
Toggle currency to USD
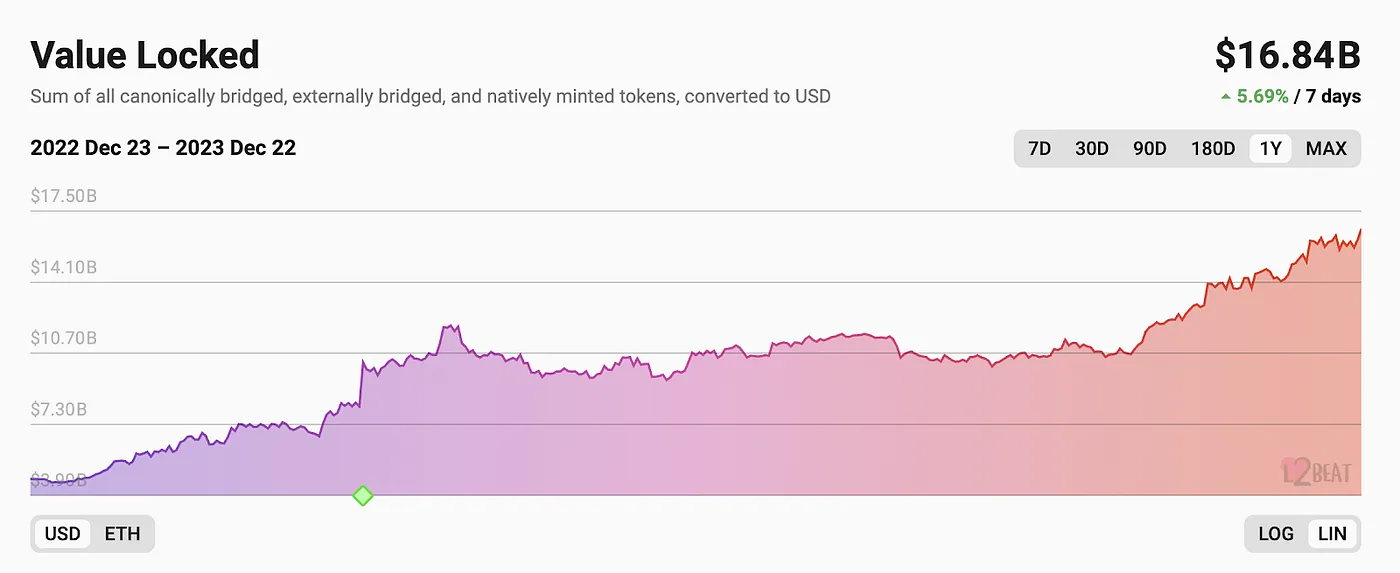(x=63, y=533)
